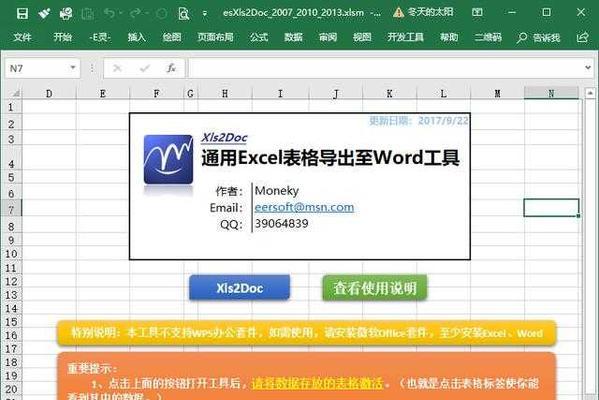Switch to the 绘图 ribbon tab
Viewport: 599px width, 400px height.
172,37
